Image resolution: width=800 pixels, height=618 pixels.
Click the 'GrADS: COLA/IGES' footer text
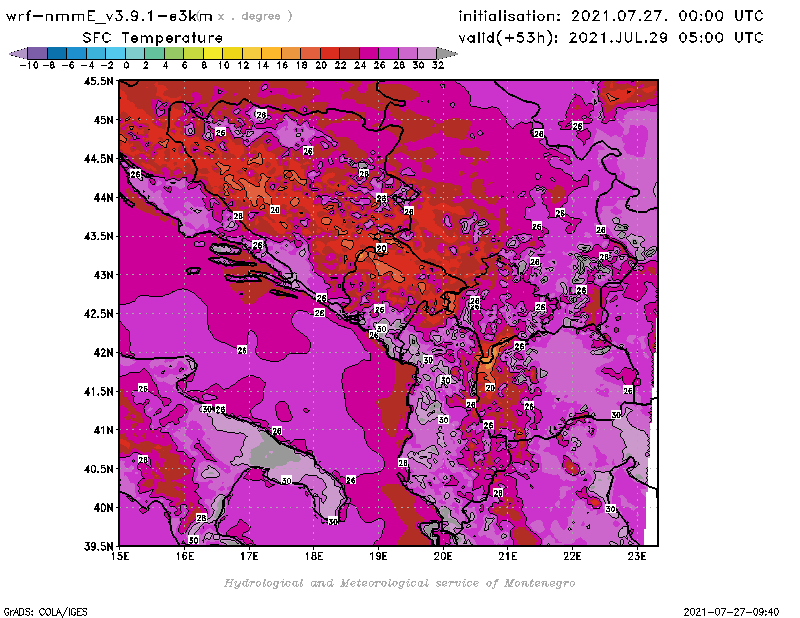tap(45, 611)
